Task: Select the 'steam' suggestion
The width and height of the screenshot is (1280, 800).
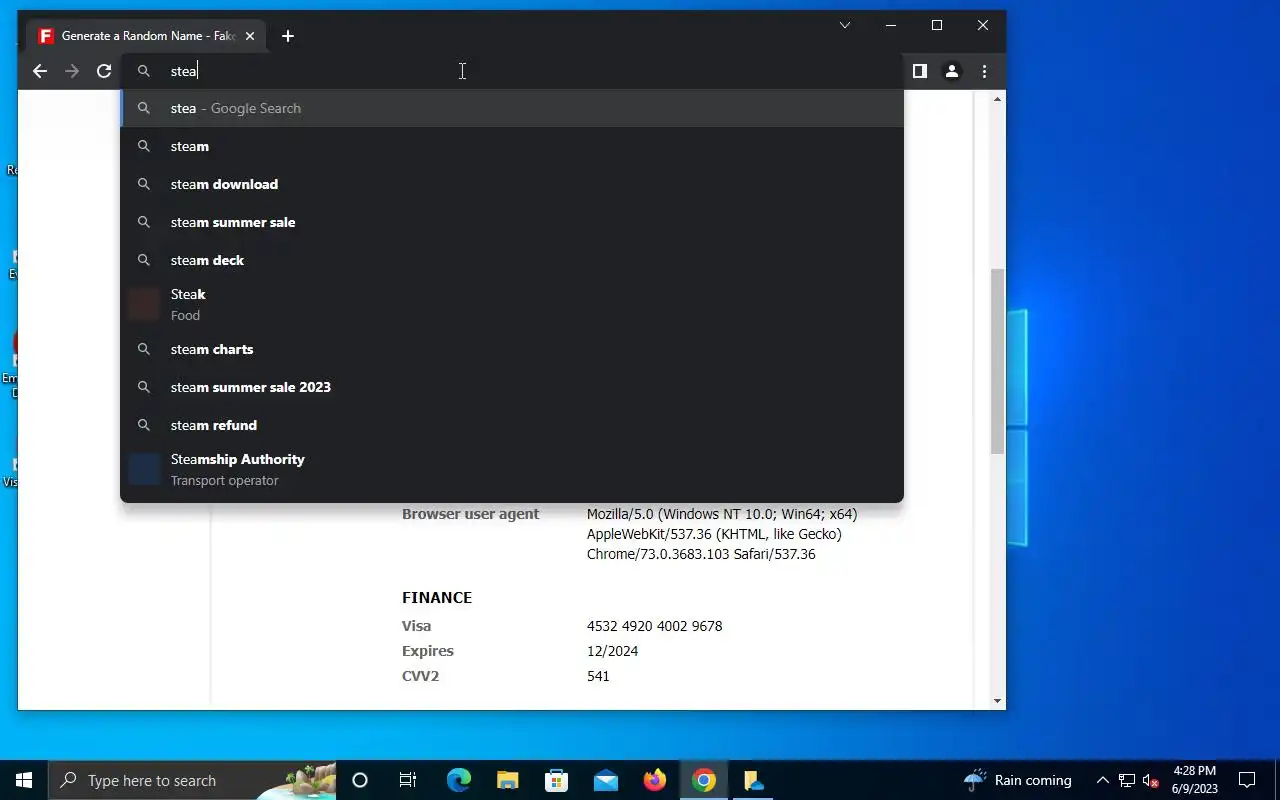Action: [x=512, y=146]
